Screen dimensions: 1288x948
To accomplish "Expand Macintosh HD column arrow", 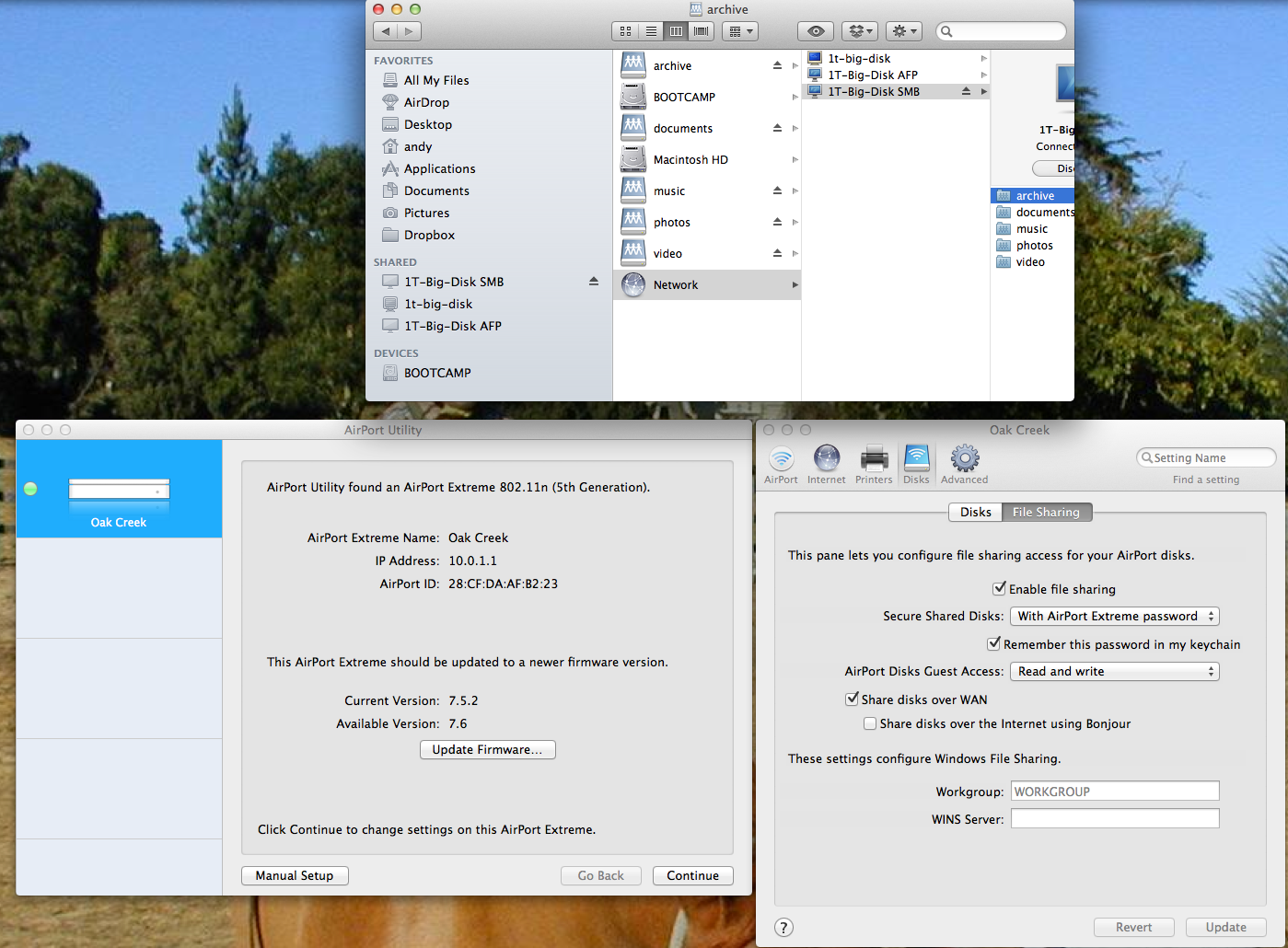I will 795,159.
